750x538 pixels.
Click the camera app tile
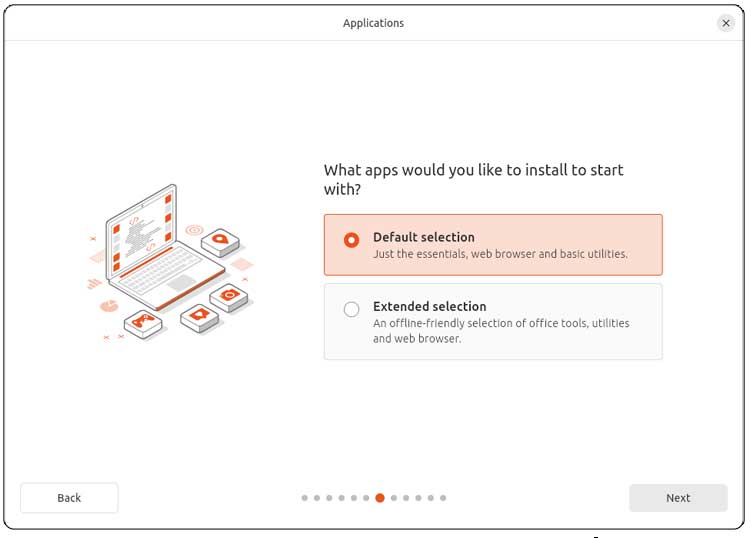click(x=229, y=295)
